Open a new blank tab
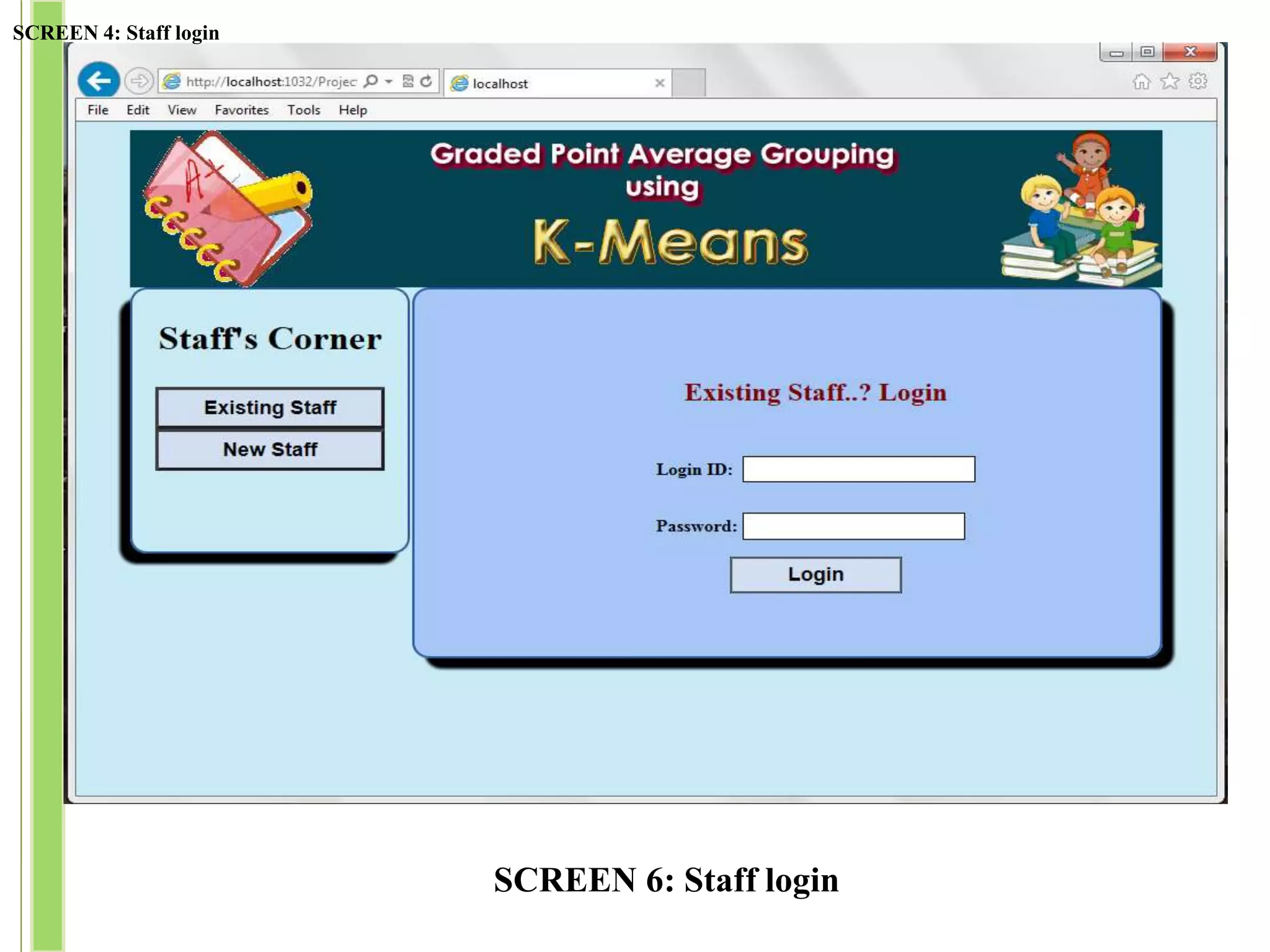The image size is (1270, 952). point(689,83)
